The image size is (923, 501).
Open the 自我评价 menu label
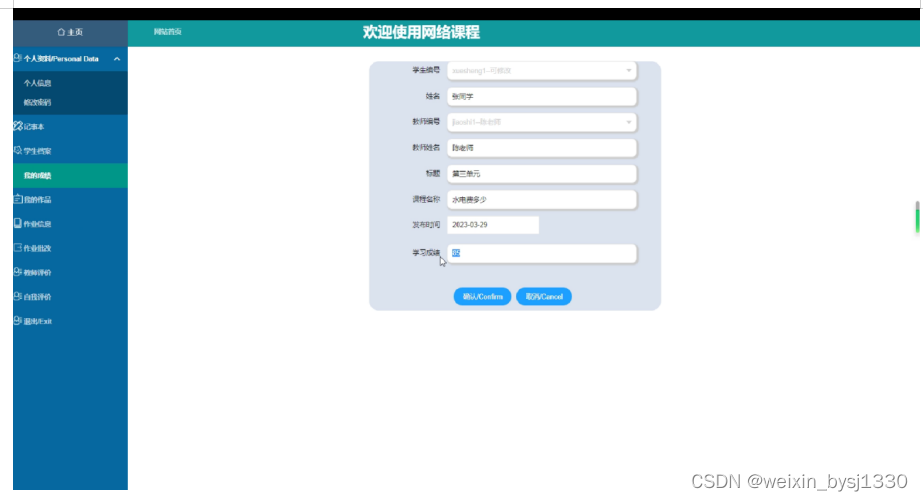[37, 297]
